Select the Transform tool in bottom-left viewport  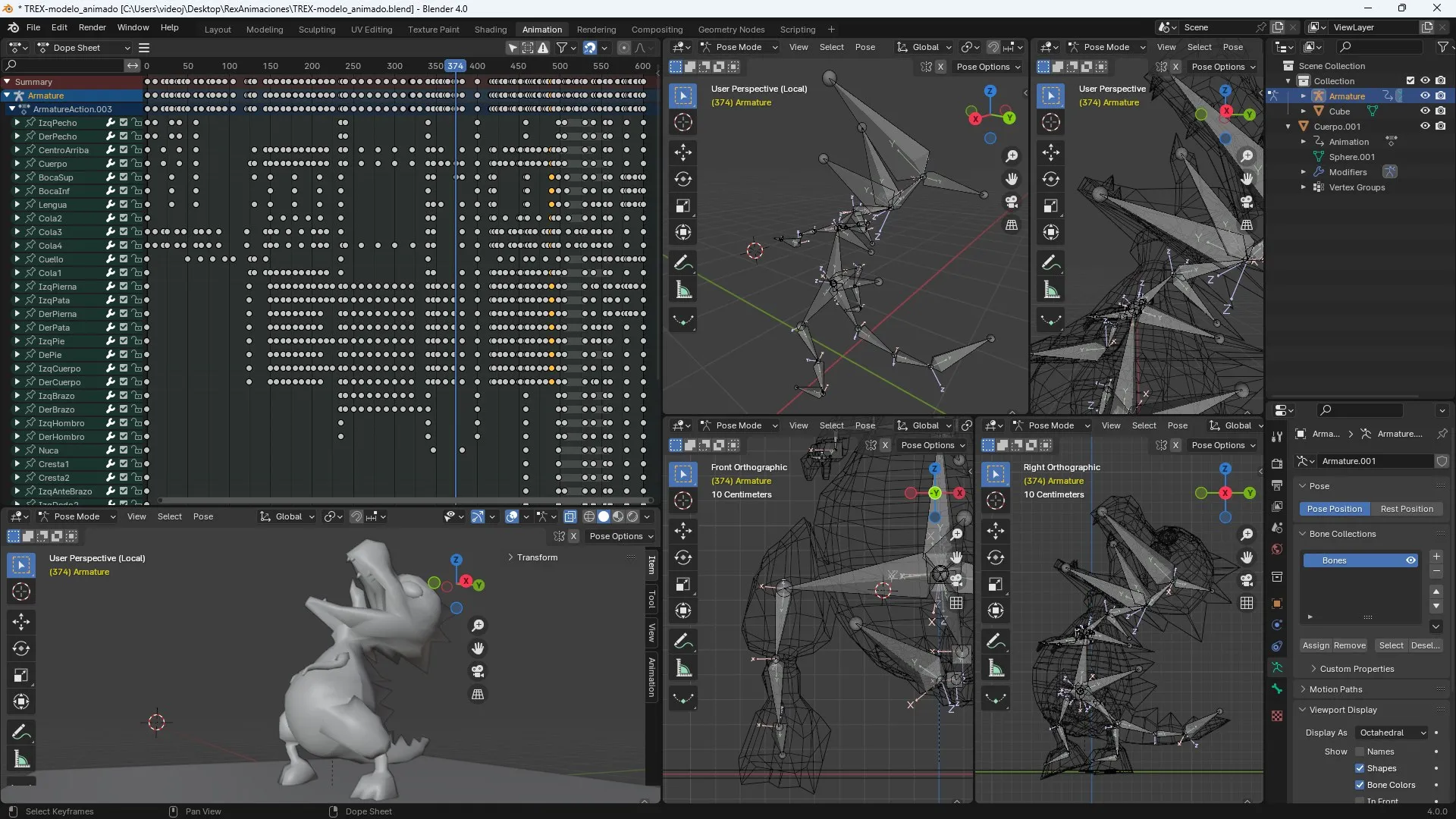[21, 702]
